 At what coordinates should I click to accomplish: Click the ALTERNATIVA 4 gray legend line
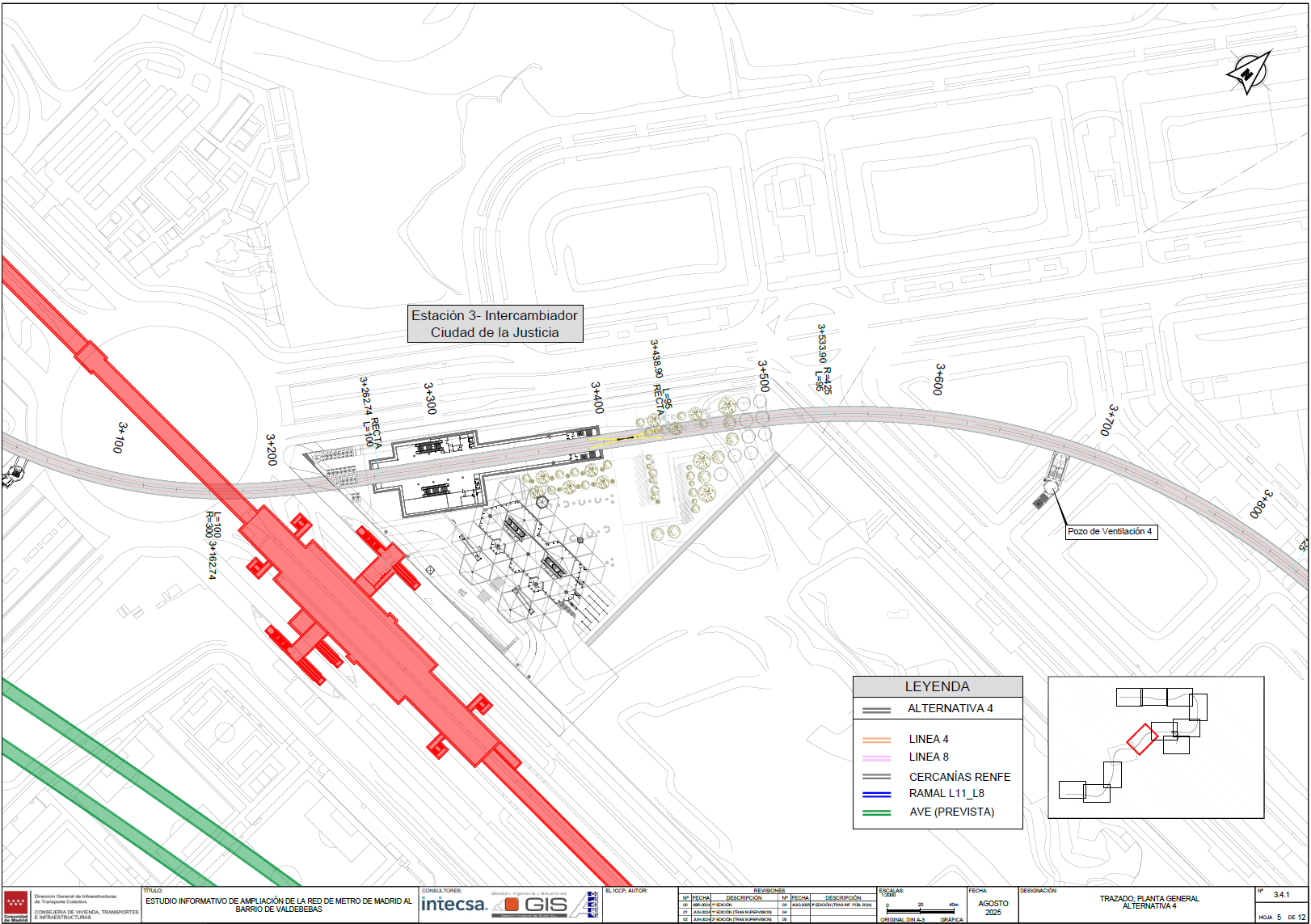pyautogui.click(x=876, y=711)
